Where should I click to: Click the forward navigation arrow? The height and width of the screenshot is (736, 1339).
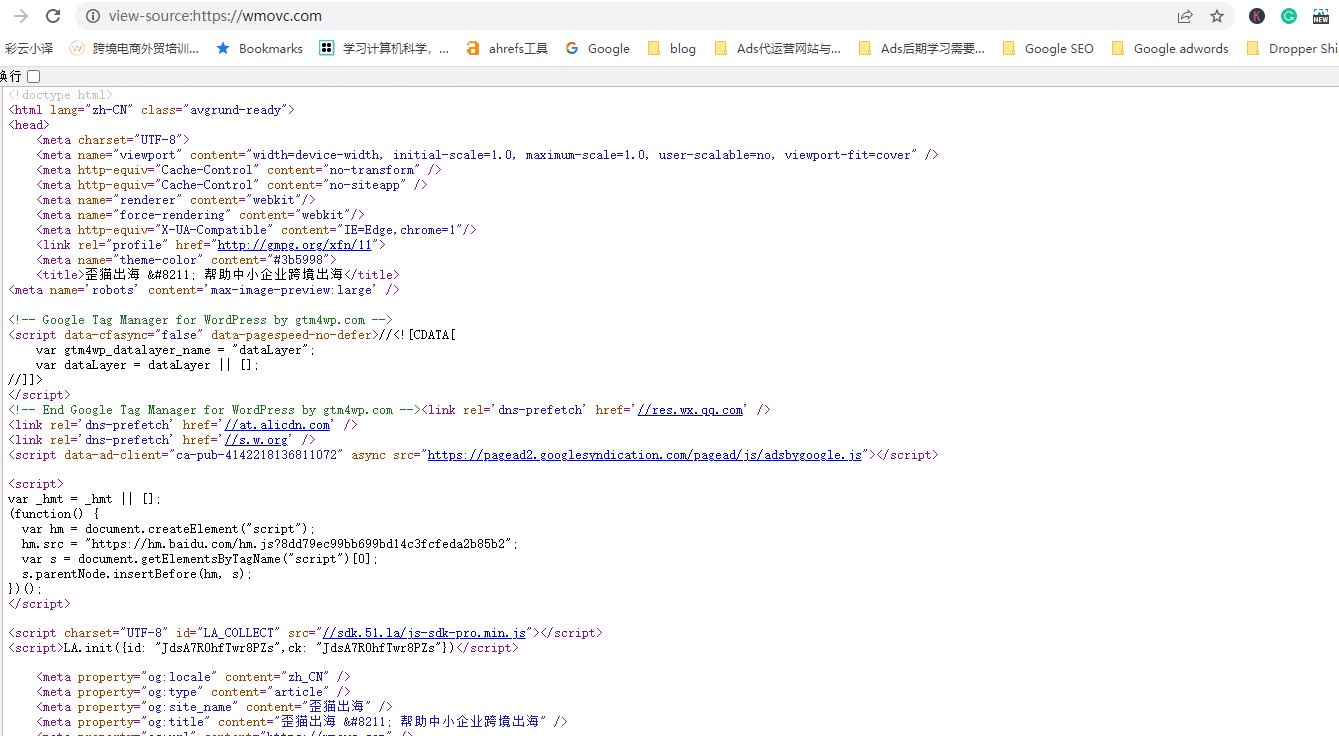pos(21,16)
